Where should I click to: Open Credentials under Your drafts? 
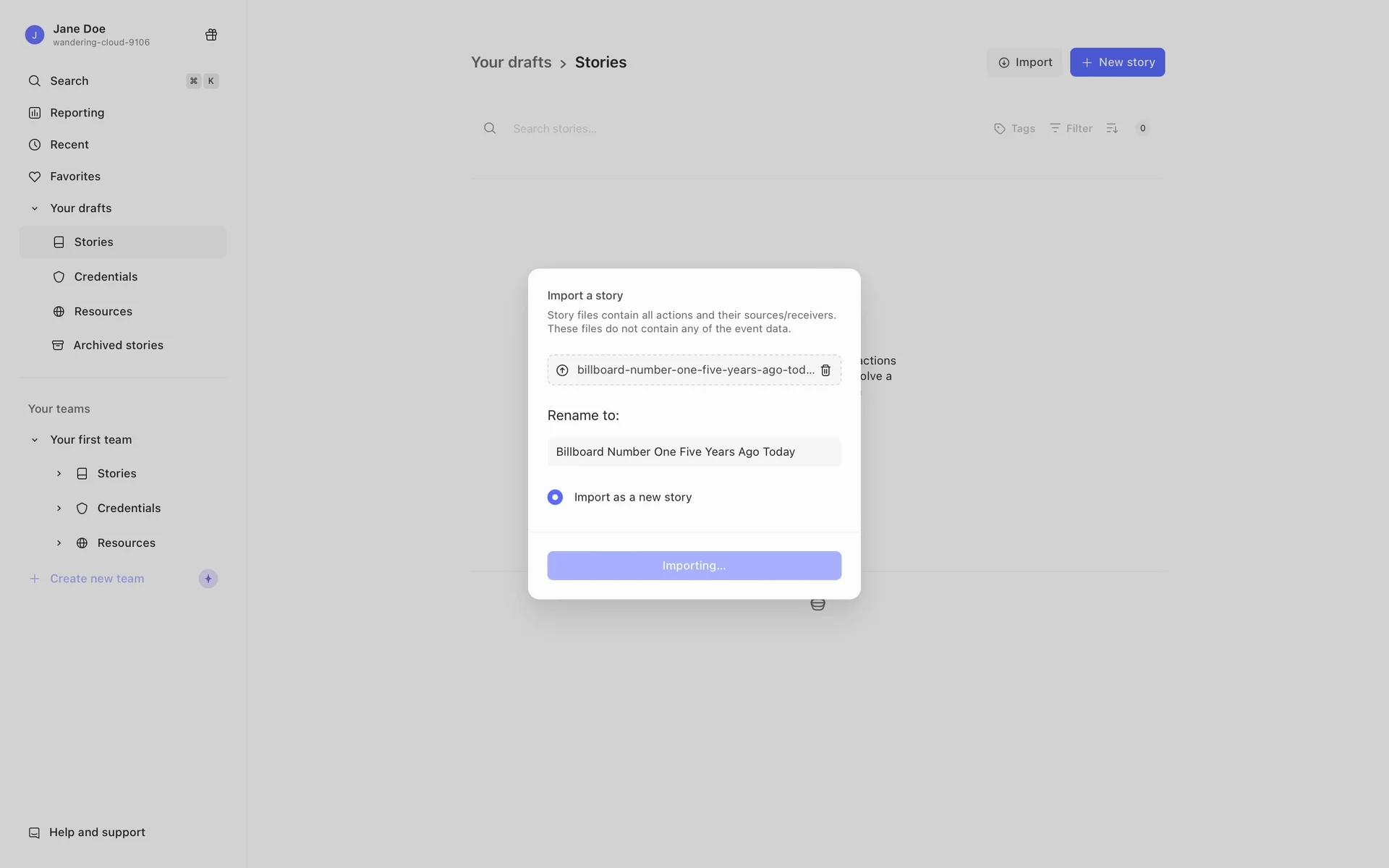[x=106, y=277]
